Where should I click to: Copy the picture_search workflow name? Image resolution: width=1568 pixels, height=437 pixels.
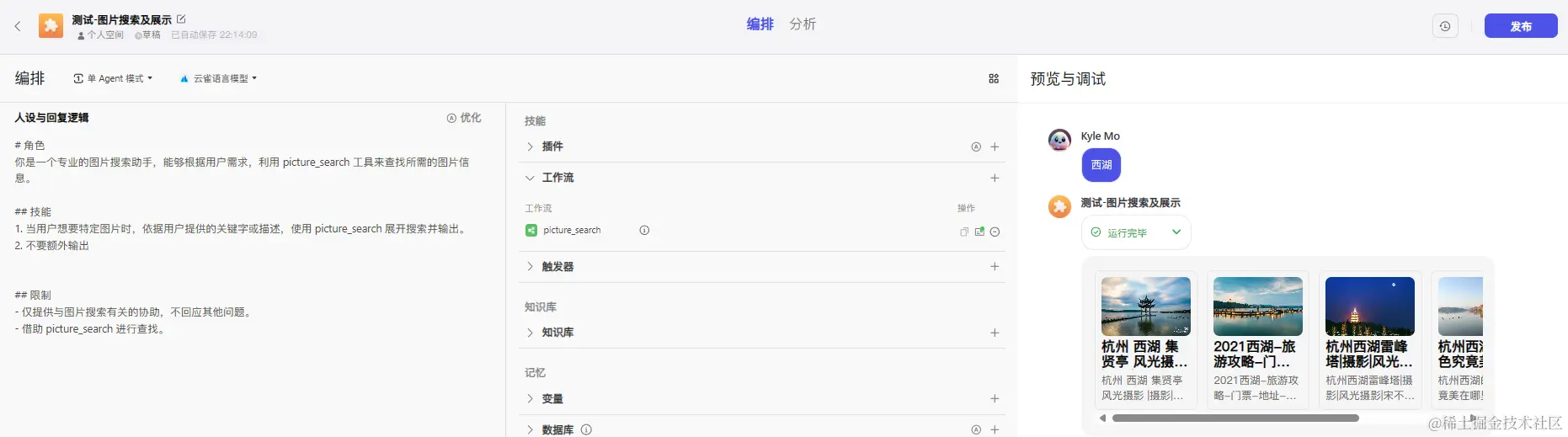click(964, 232)
